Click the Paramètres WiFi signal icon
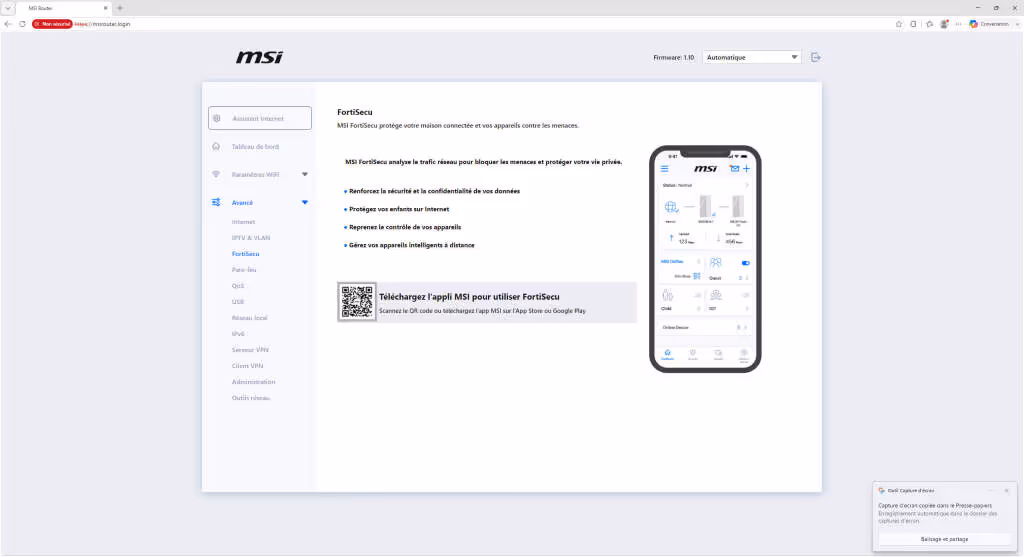Image resolution: width=1024 pixels, height=557 pixels. click(x=216, y=174)
